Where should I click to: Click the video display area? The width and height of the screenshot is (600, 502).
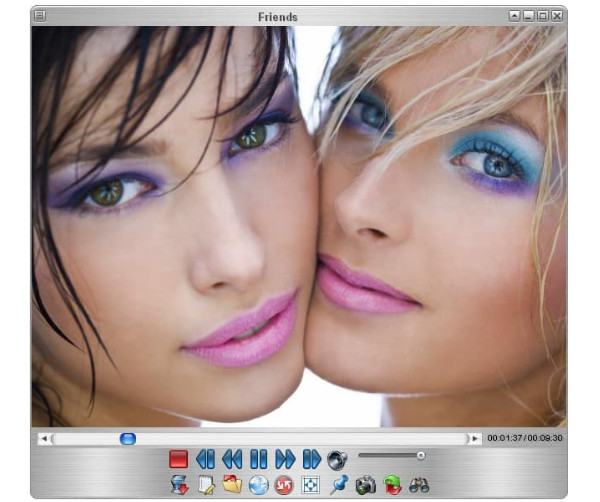point(299,226)
